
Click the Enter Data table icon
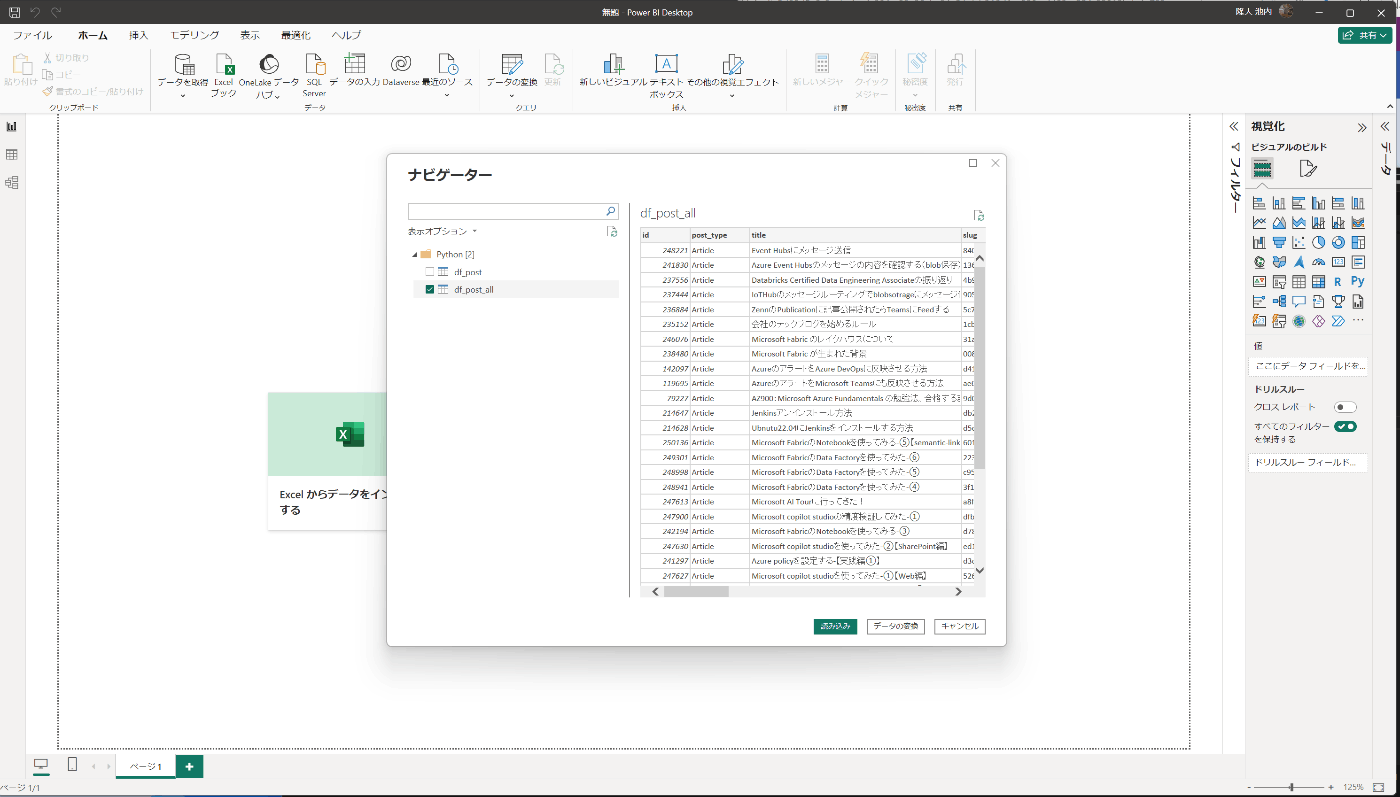click(355, 64)
